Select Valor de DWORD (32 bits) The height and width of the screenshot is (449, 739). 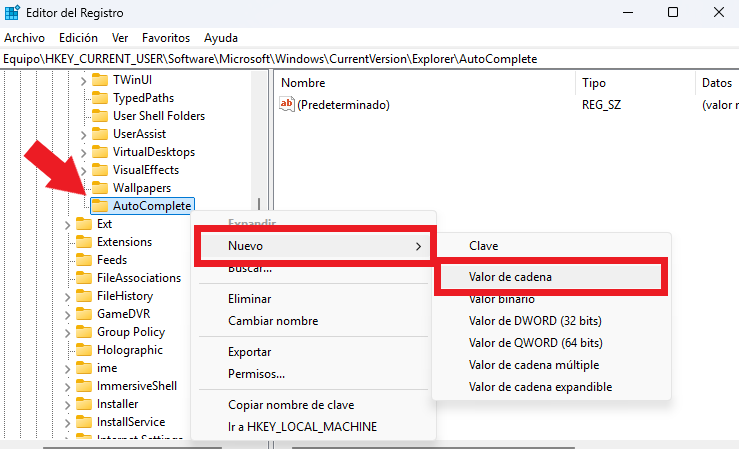pyautogui.click(x=551, y=321)
